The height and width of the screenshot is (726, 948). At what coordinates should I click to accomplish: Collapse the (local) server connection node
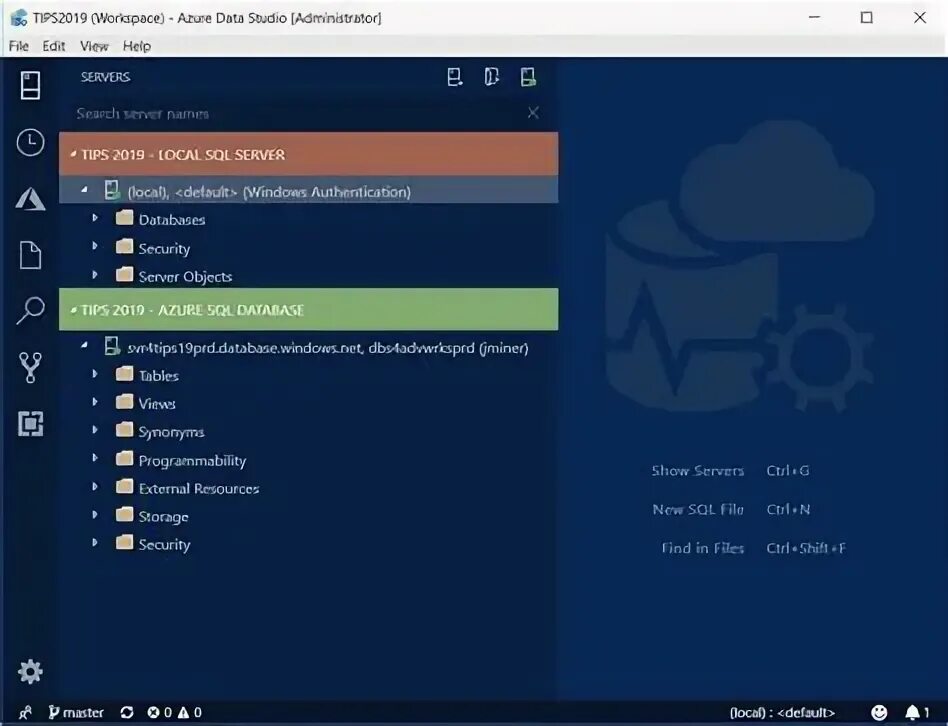(85, 190)
